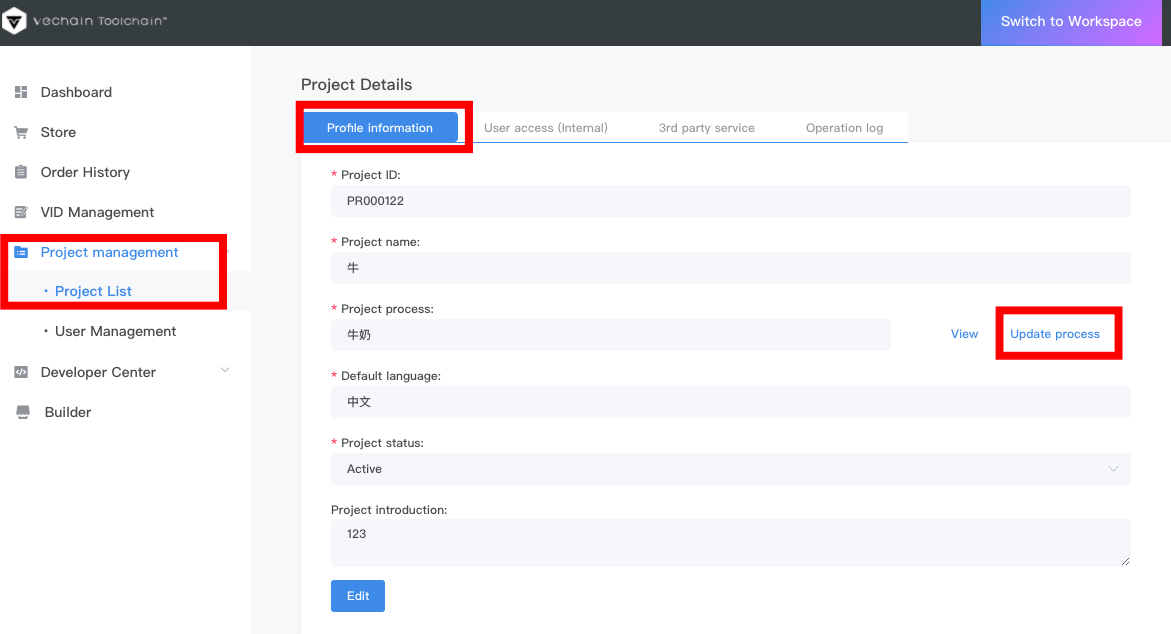
Task: Switch to User access (Internal) tab
Action: click(x=546, y=128)
